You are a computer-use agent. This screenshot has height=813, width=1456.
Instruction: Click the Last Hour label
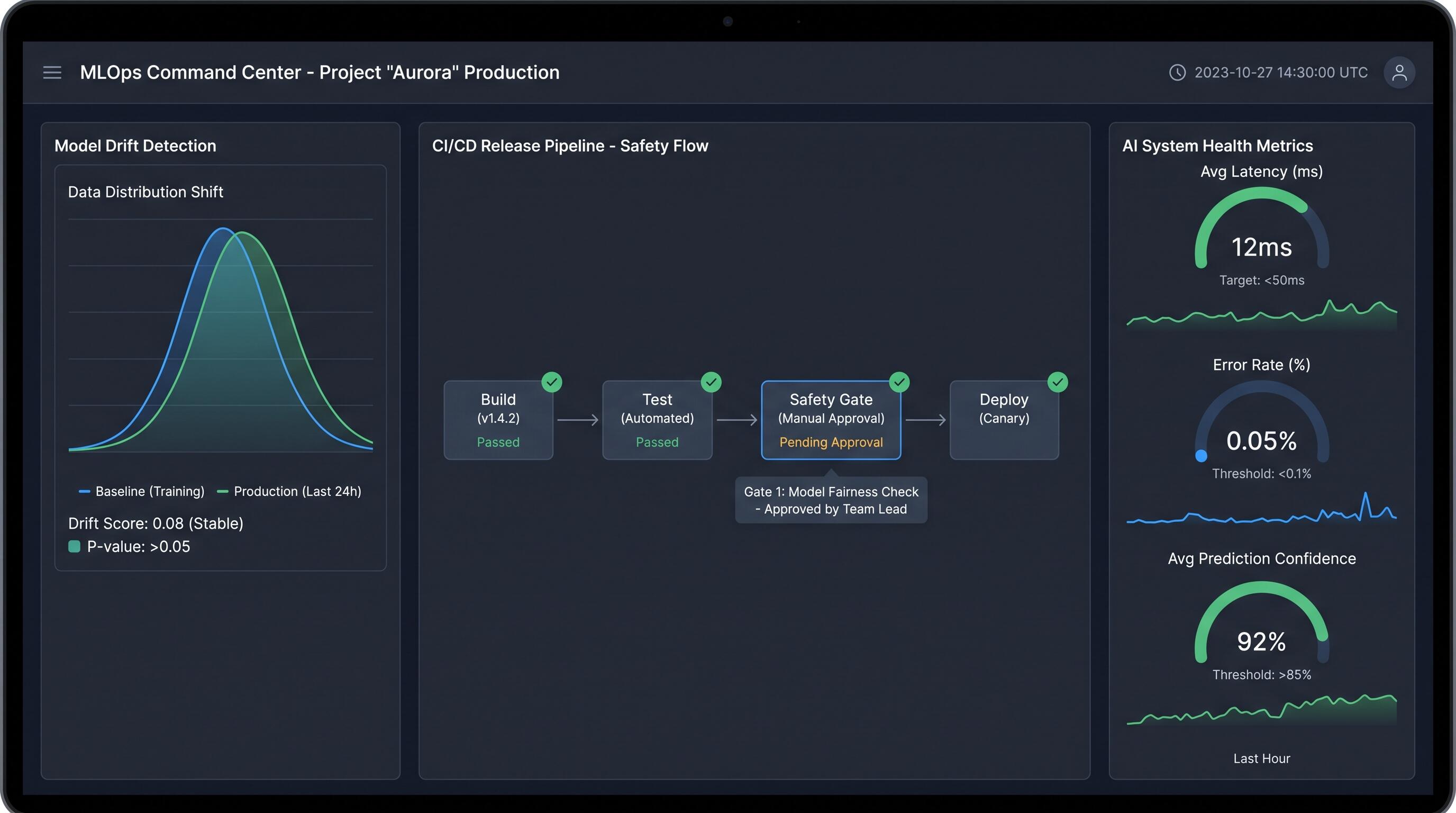[1261, 758]
